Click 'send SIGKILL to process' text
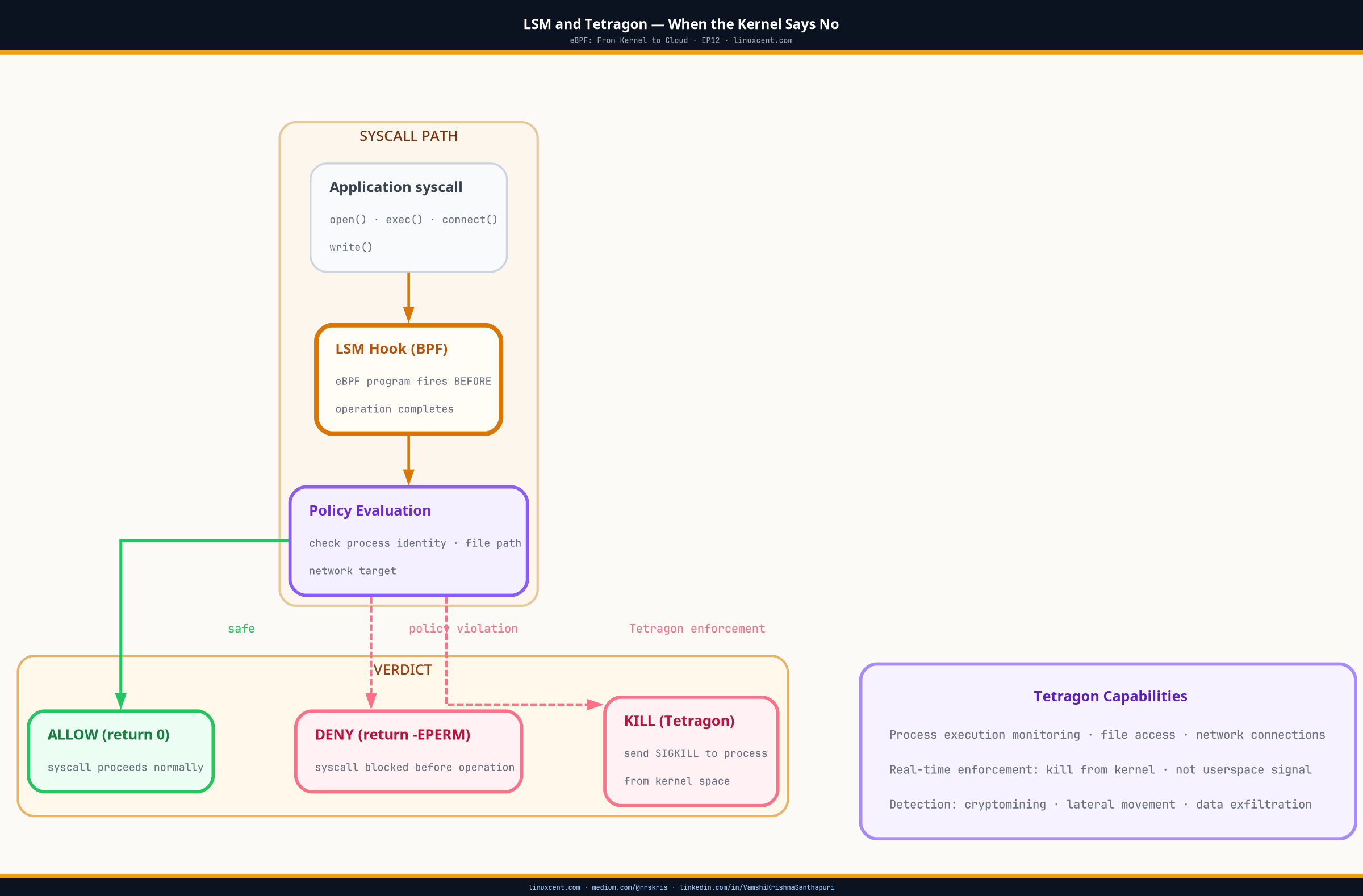The image size is (1363, 896). pyautogui.click(x=696, y=753)
